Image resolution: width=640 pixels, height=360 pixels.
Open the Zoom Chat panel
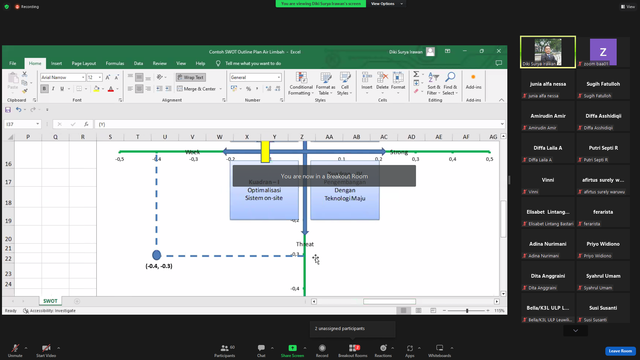[x=261, y=350]
